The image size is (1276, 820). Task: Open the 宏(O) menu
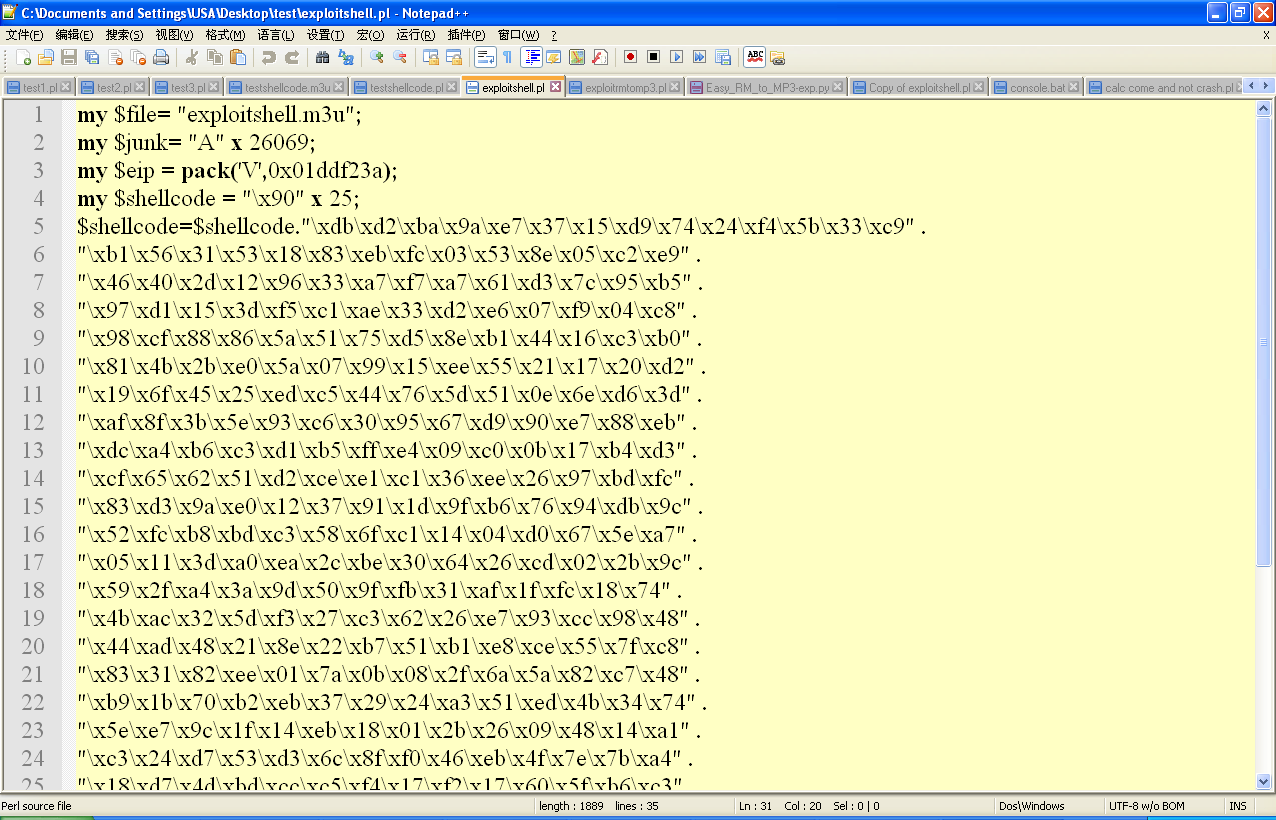pyautogui.click(x=371, y=35)
